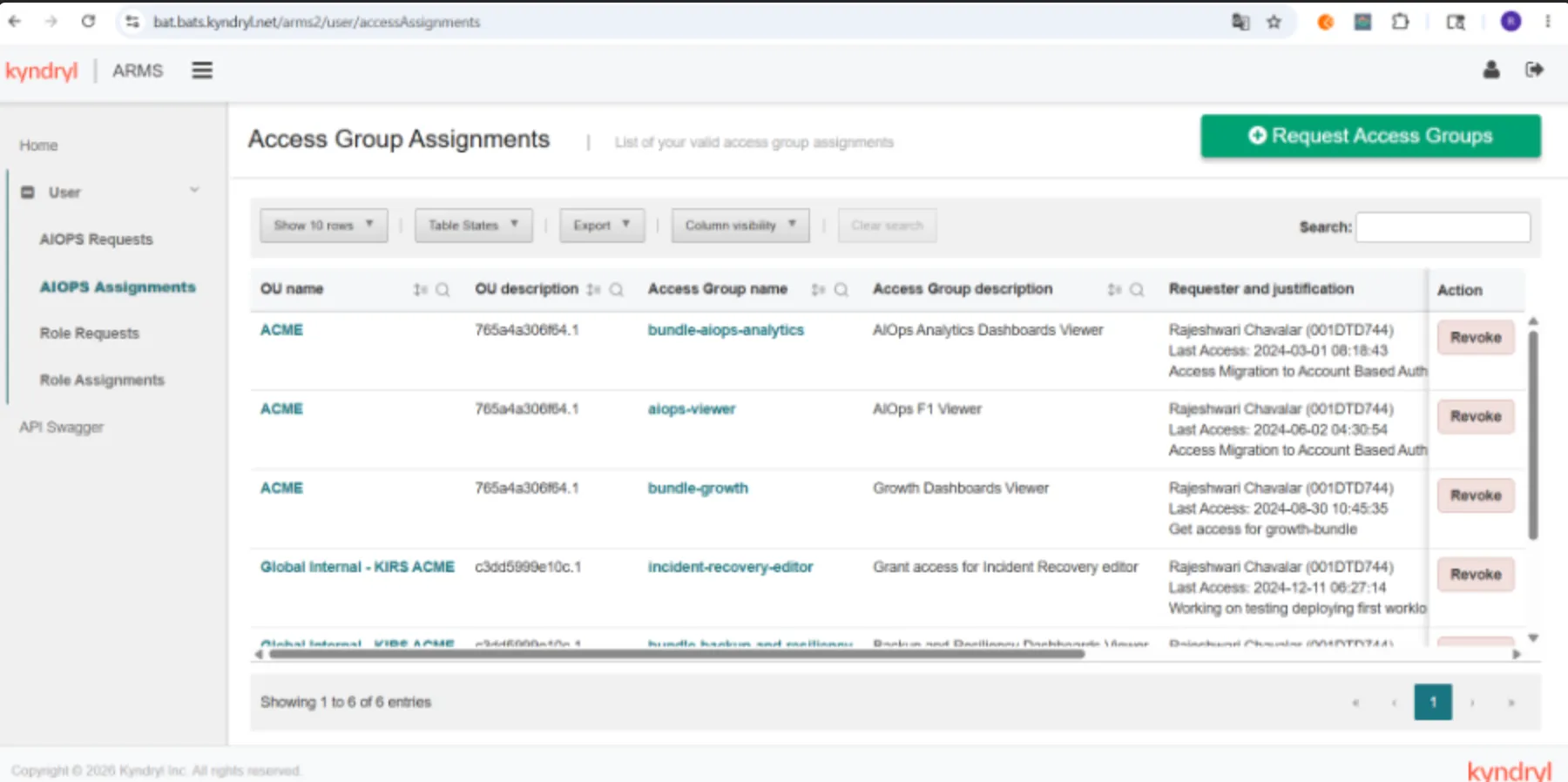Open the incident-recovery-editor access group link
Image resolution: width=1568 pixels, height=782 pixels.
point(730,567)
